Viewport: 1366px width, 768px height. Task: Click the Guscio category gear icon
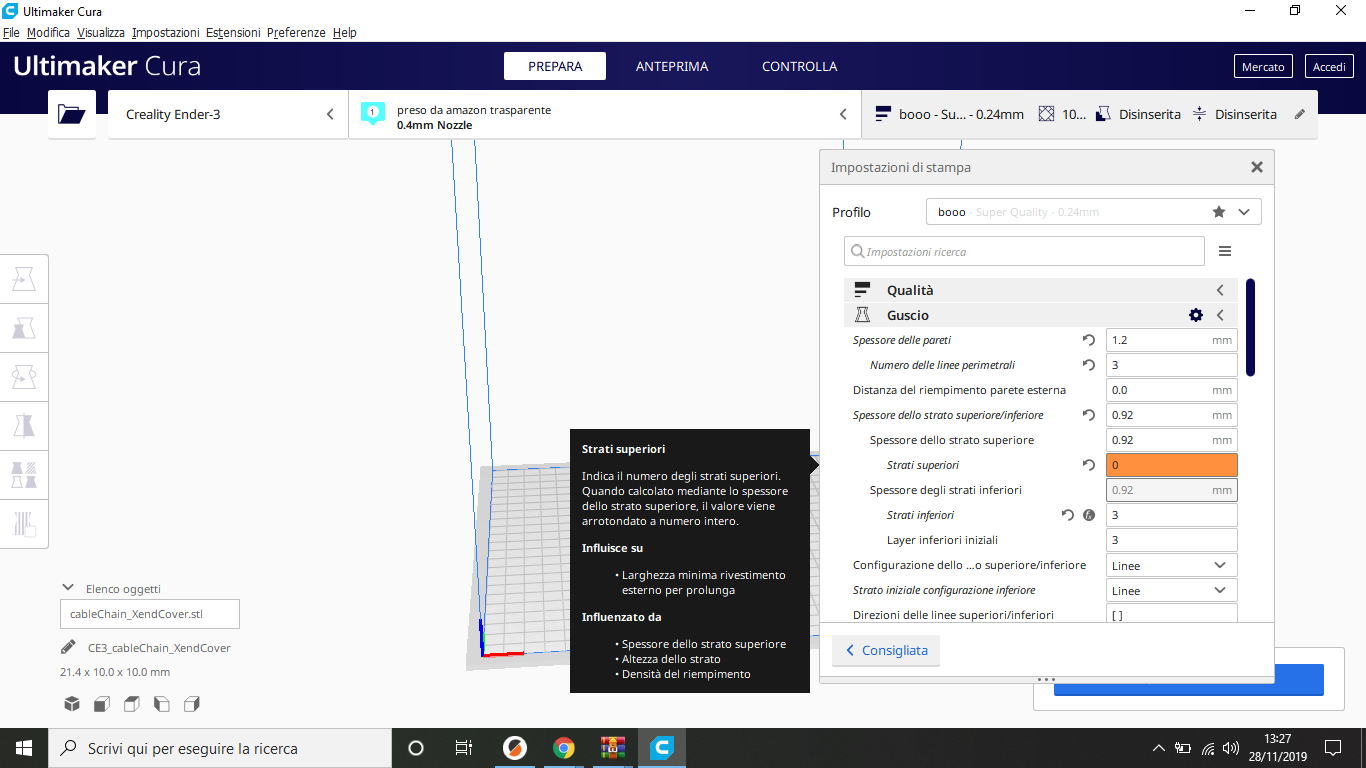click(x=1195, y=315)
